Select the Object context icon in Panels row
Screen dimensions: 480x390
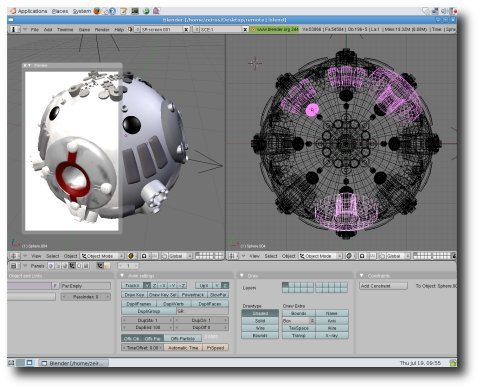(72, 266)
